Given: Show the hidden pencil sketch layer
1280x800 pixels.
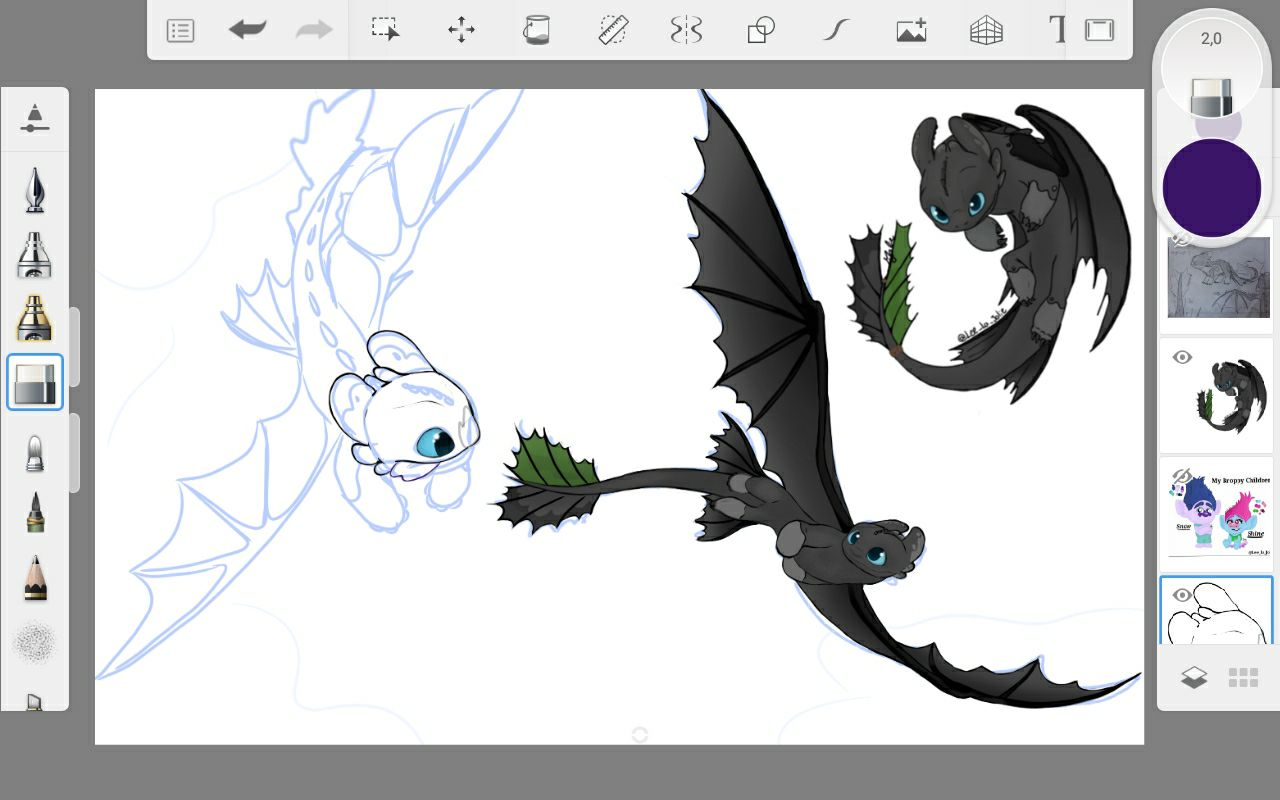Looking at the screenshot, I should coord(1181,239).
